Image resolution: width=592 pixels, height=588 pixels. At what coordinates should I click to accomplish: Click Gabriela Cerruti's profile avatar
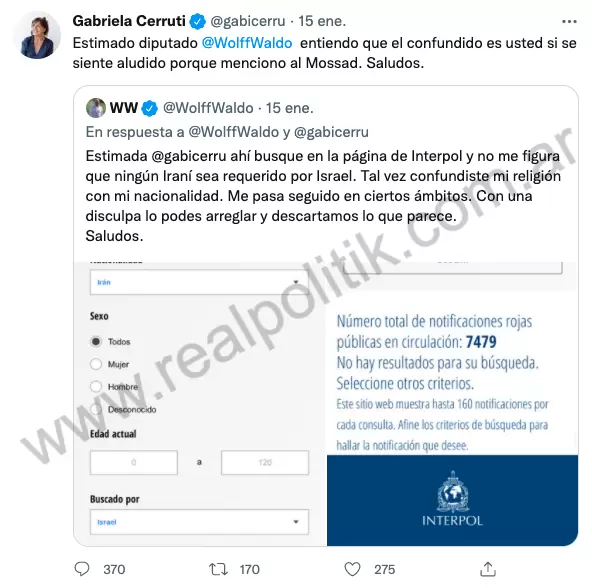tap(37, 35)
